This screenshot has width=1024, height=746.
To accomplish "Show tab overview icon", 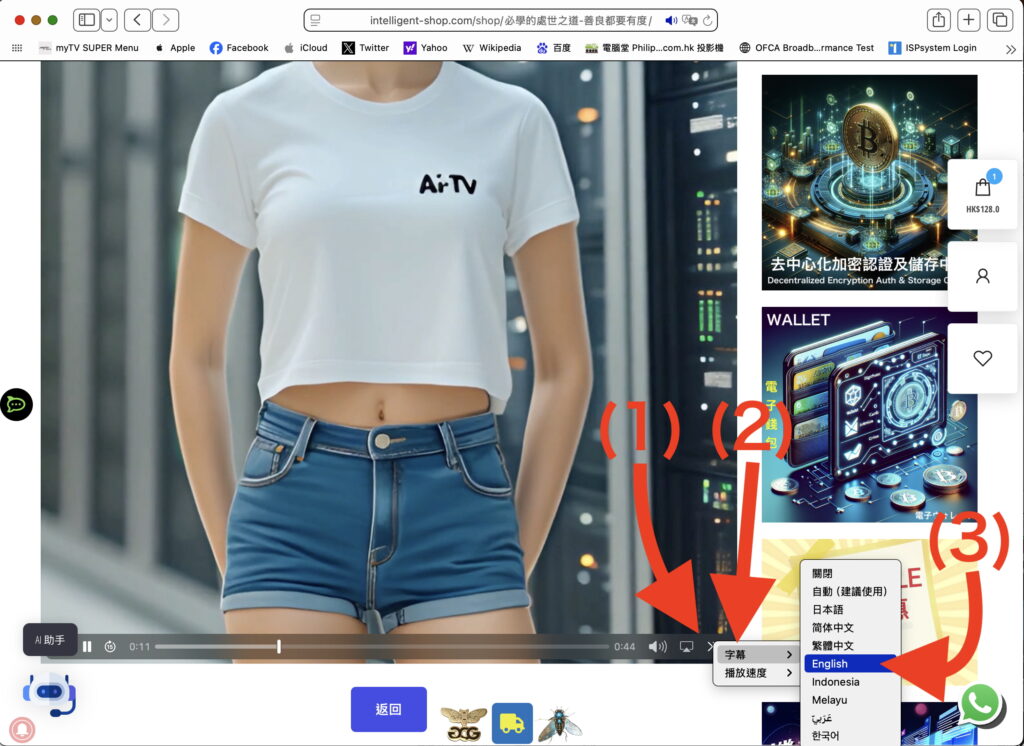I will (x=999, y=20).
